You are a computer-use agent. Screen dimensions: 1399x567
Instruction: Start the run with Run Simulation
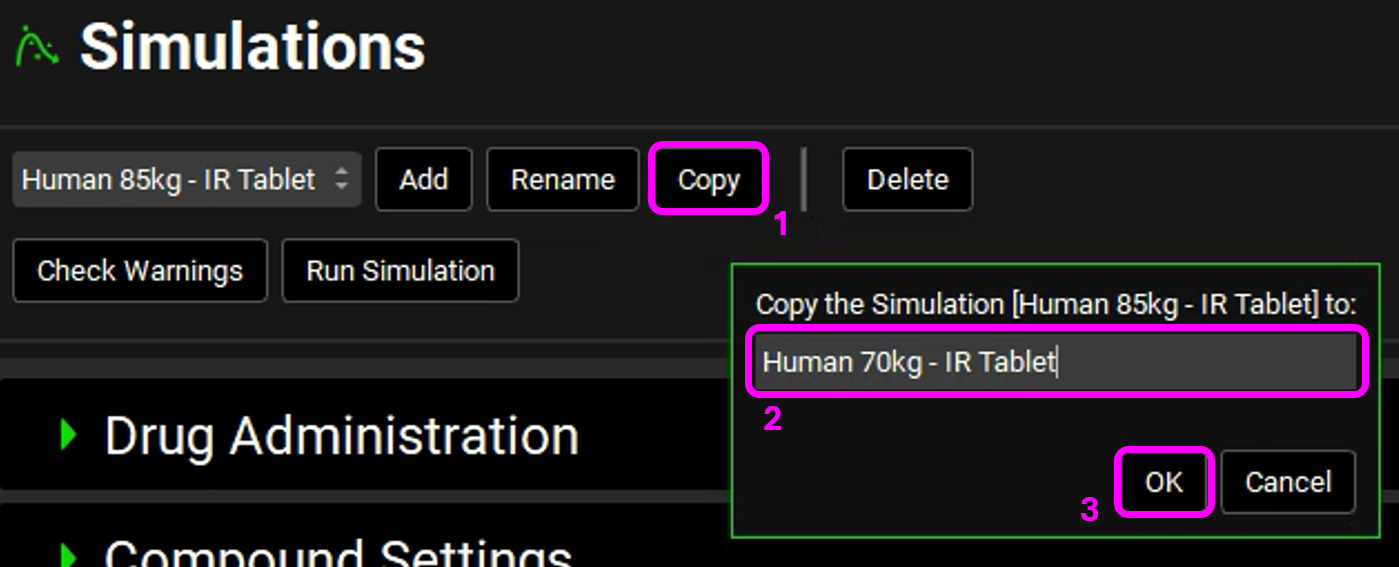click(400, 271)
